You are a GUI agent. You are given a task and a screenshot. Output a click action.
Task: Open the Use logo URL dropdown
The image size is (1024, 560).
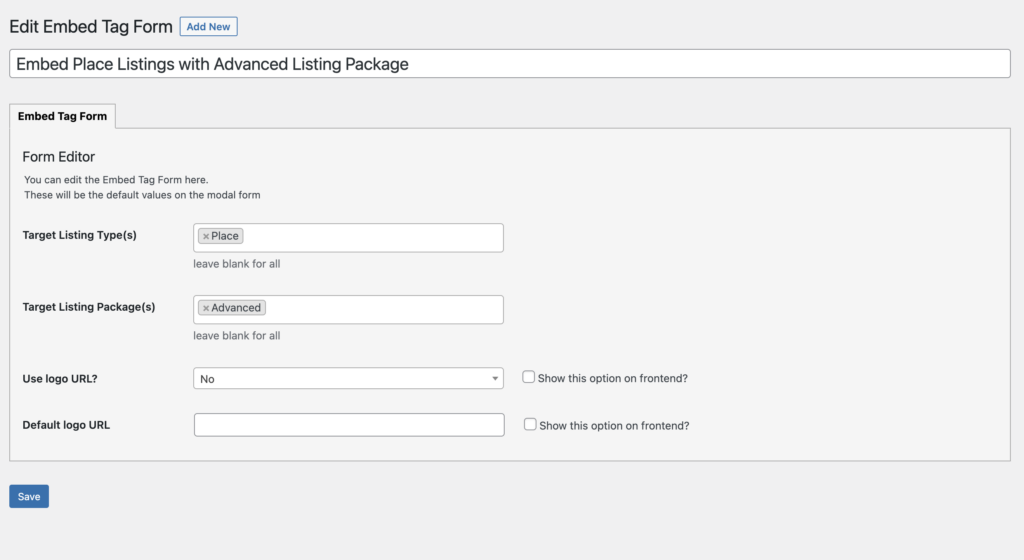pyautogui.click(x=348, y=379)
